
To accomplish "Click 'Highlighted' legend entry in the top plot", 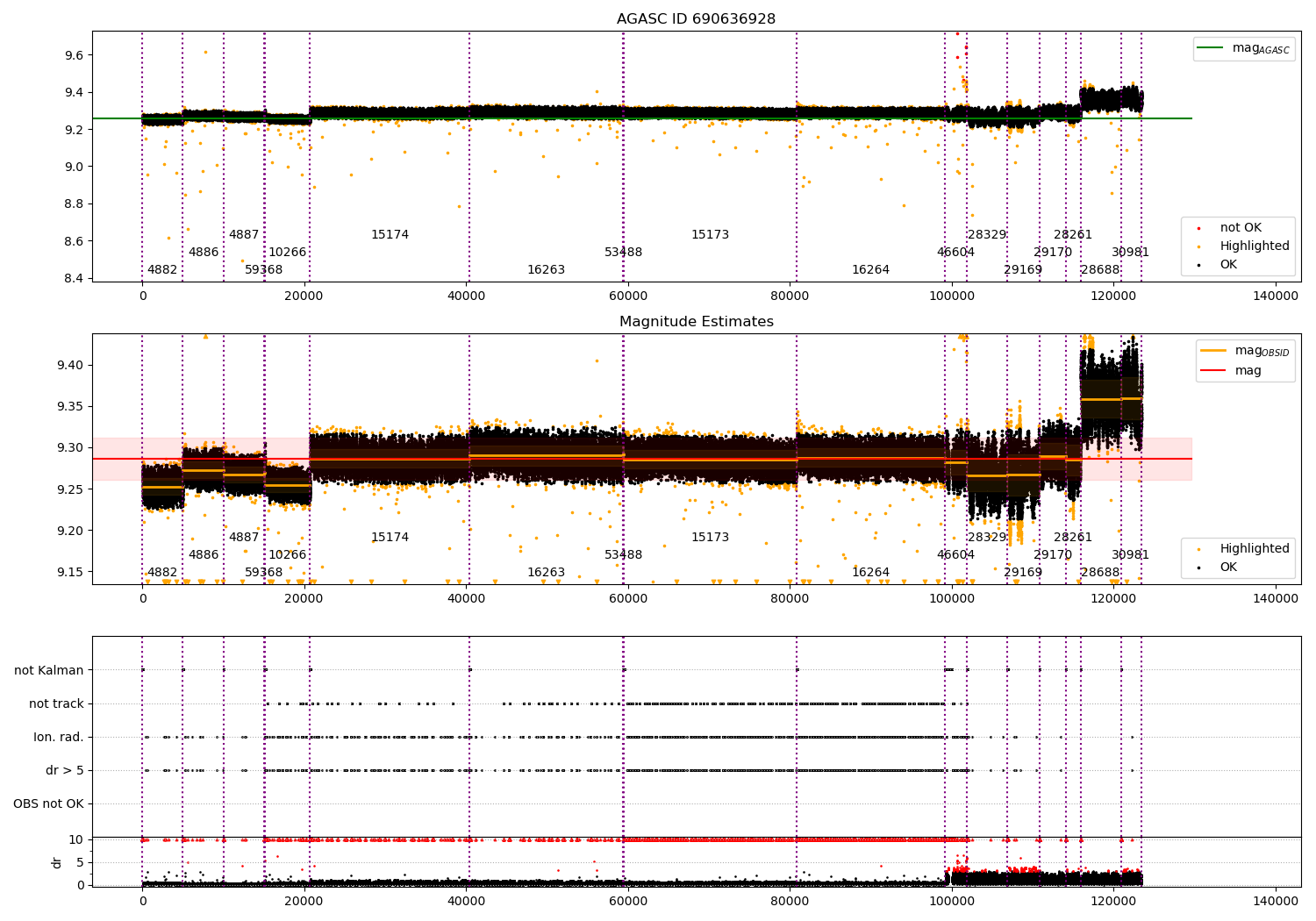I will pyautogui.click(x=1244, y=246).
